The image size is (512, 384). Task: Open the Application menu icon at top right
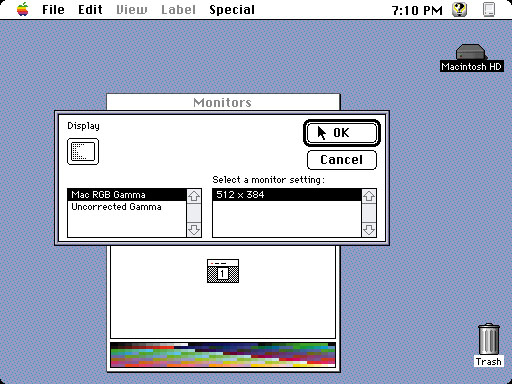coord(489,9)
